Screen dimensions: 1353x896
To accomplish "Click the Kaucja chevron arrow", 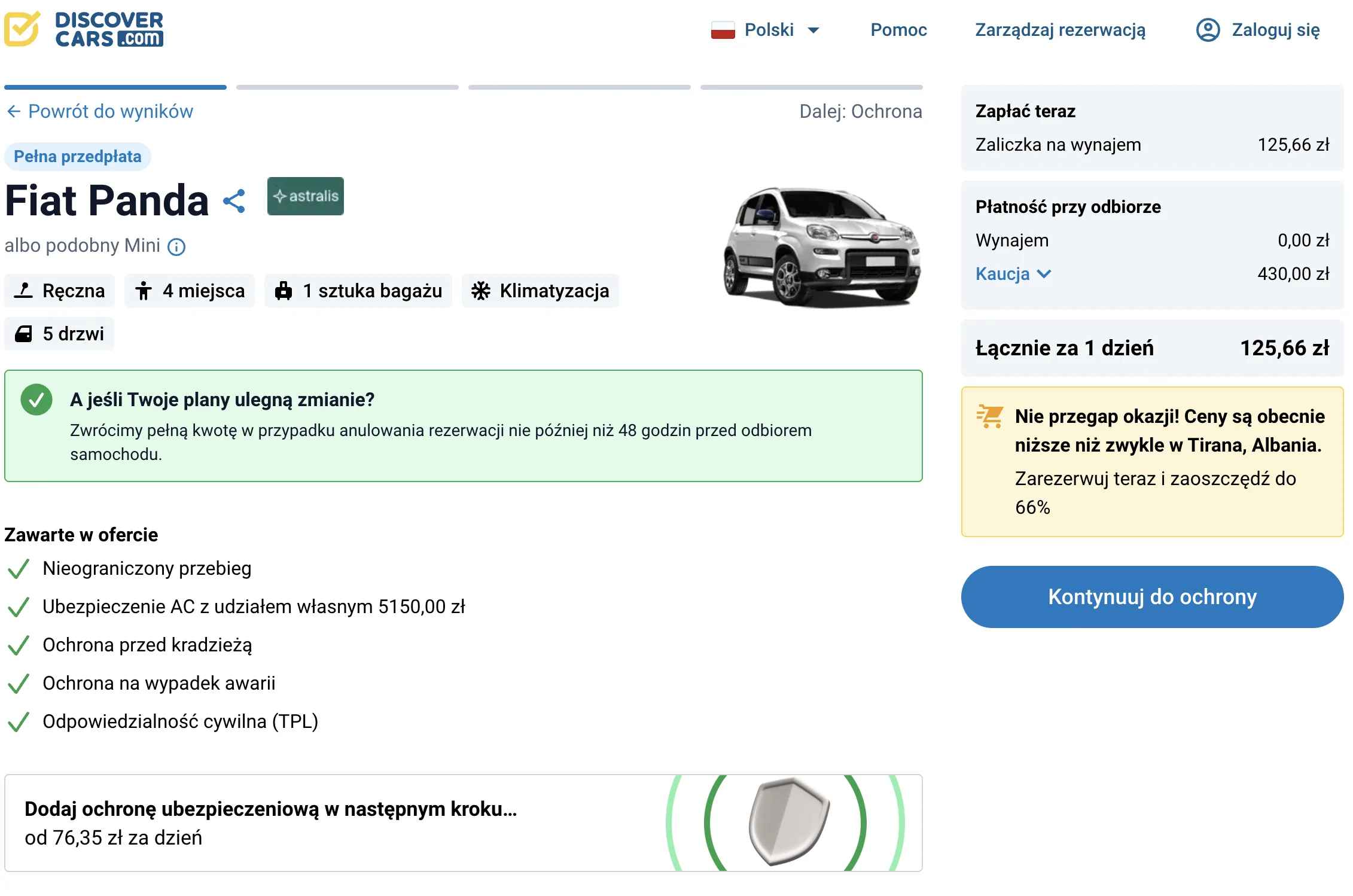I will coord(1044,274).
